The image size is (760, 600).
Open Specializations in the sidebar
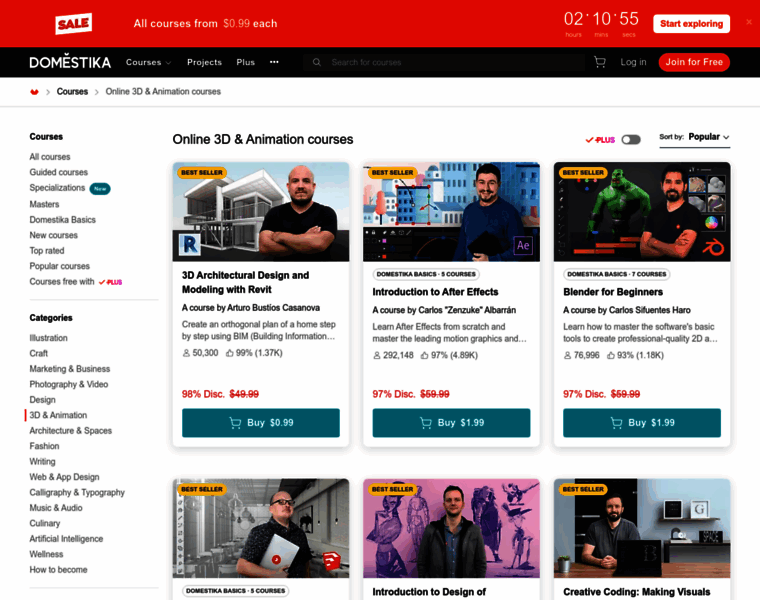pyautogui.click(x=57, y=188)
